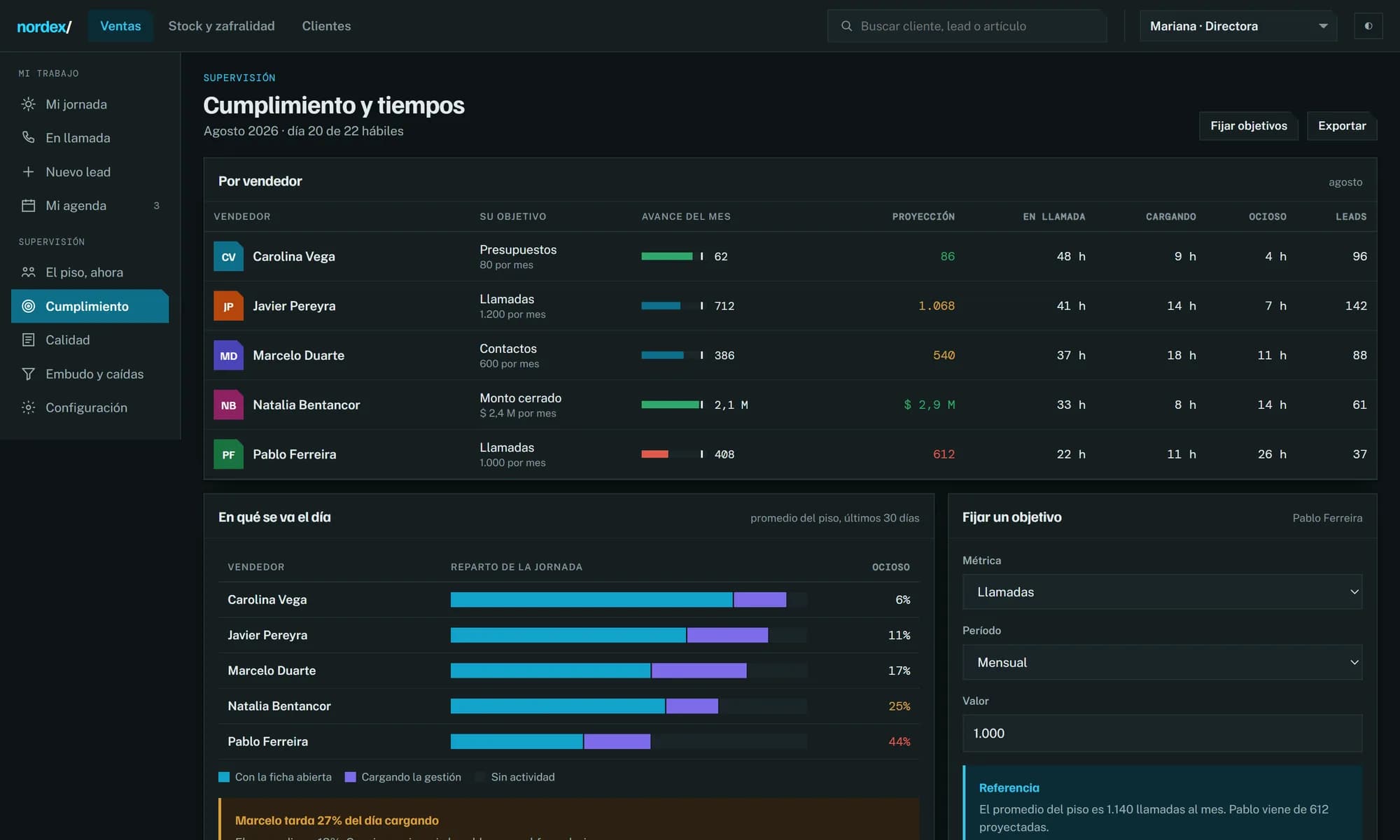
Task: Open Mi agenda calendar icon
Action: pos(28,206)
